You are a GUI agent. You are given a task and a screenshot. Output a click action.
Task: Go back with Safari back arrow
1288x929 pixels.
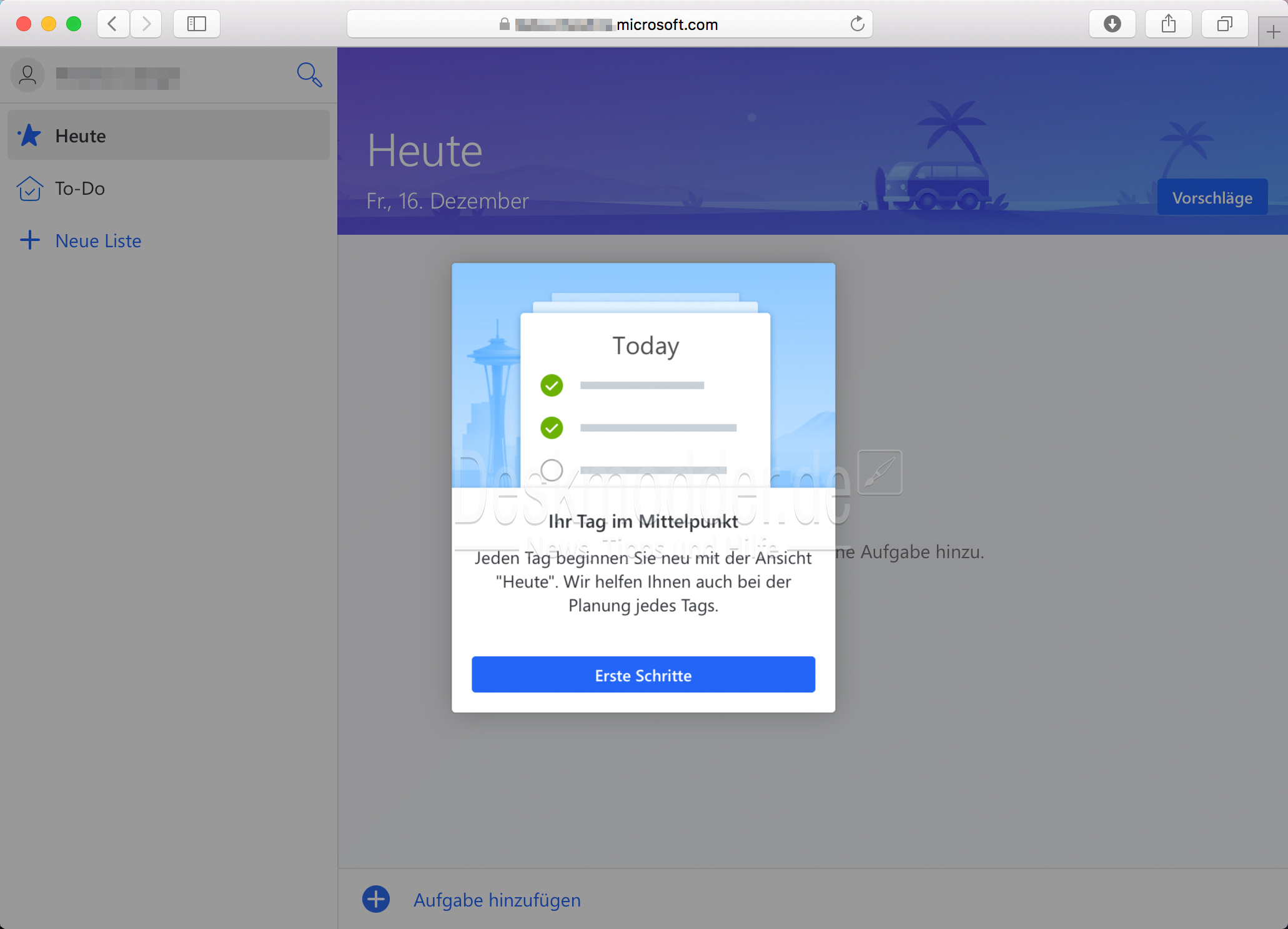[x=113, y=24]
